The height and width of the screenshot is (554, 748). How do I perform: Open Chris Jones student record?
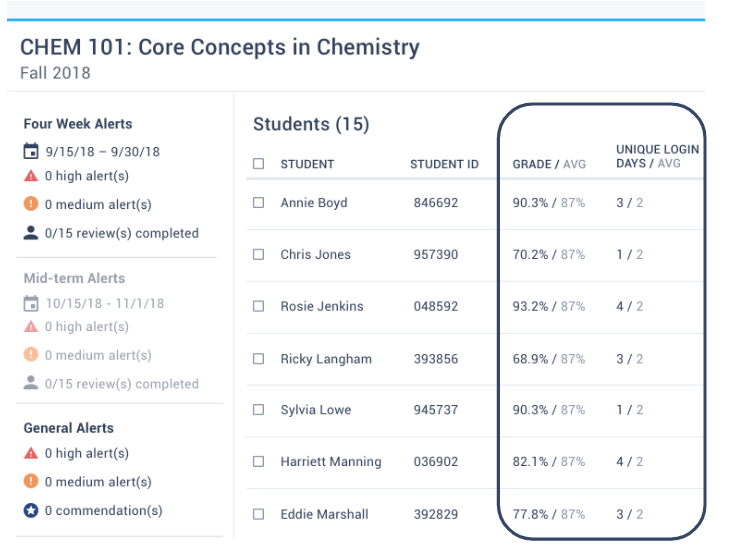(315, 254)
